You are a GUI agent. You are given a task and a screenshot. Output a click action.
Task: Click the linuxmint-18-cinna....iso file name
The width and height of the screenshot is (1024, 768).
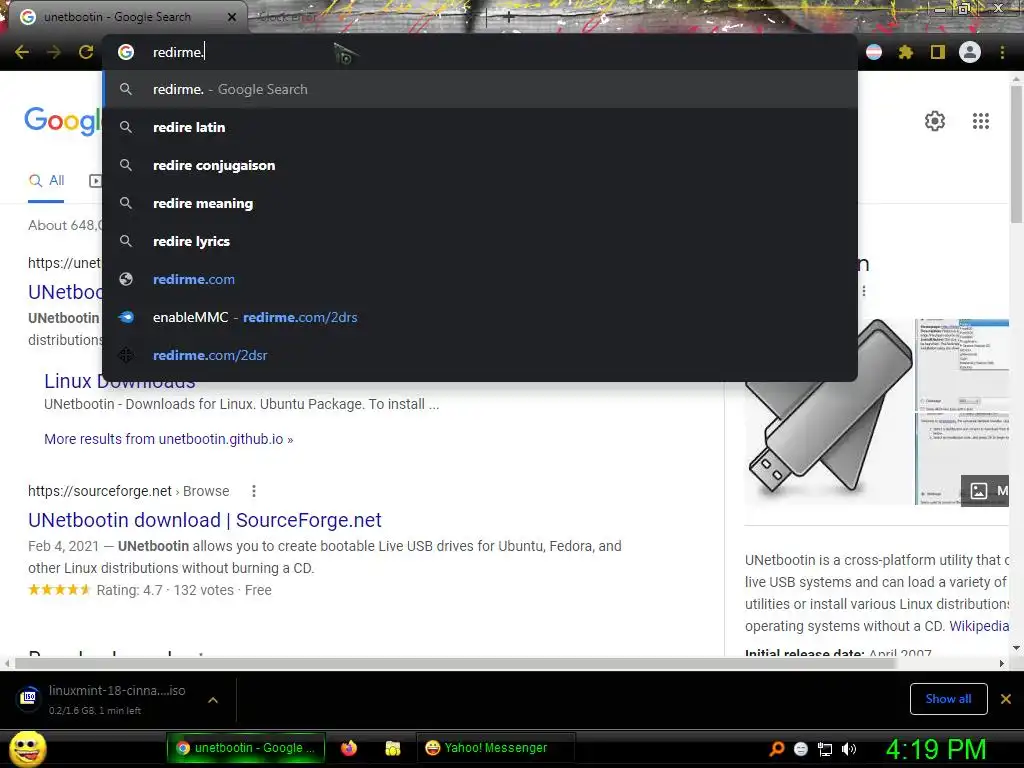coord(117,690)
